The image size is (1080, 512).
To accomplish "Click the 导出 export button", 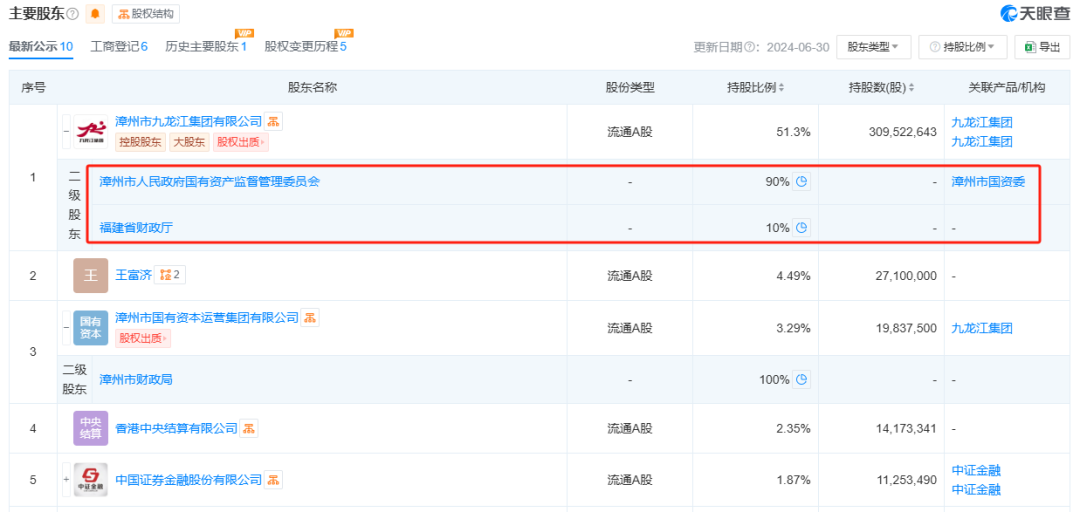I will [x=1042, y=47].
